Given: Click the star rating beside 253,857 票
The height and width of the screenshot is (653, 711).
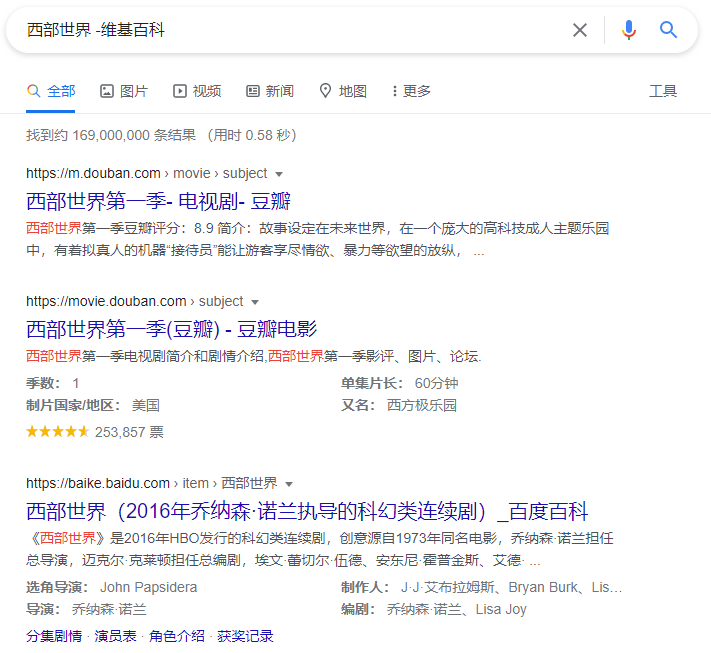Looking at the screenshot, I should point(58,432).
